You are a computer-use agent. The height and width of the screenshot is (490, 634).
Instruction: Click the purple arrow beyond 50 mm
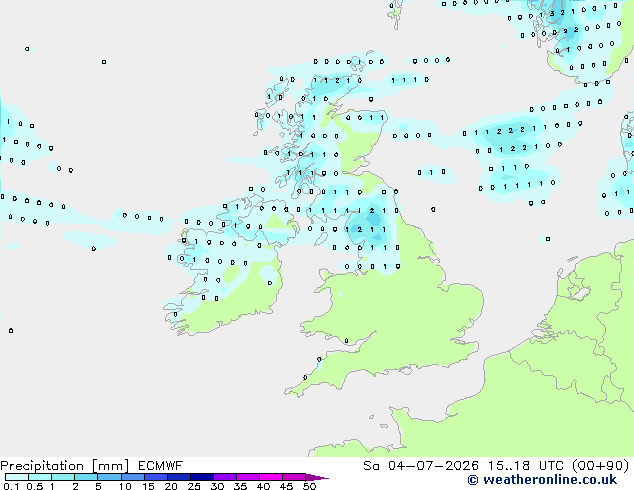(317, 477)
